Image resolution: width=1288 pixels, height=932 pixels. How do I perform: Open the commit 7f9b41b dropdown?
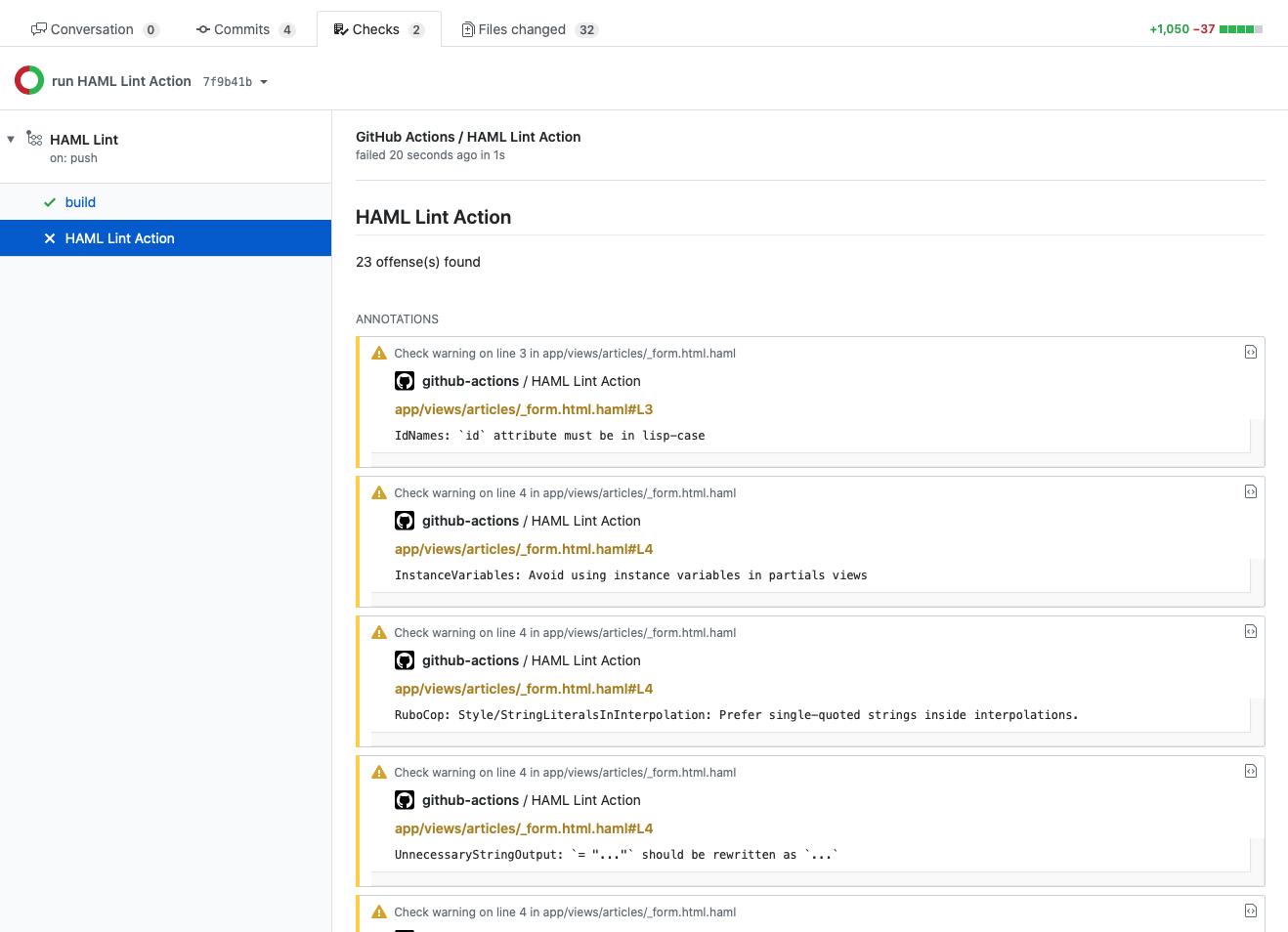(236, 82)
